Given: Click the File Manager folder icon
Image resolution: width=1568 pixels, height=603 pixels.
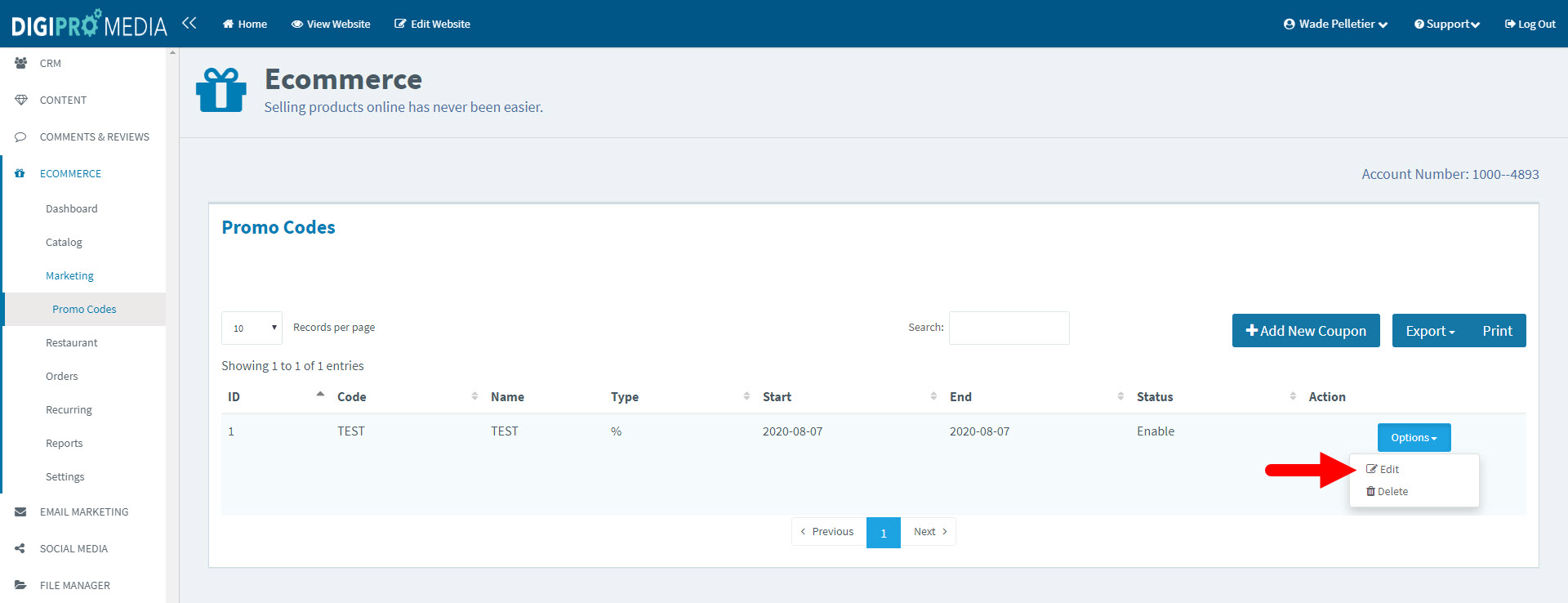Looking at the screenshot, I should (x=20, y=585).
